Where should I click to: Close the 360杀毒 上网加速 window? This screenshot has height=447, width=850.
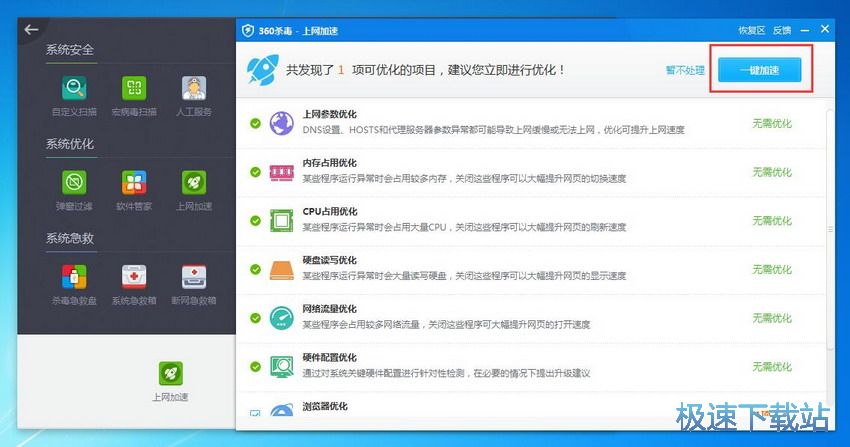point(825,29)
